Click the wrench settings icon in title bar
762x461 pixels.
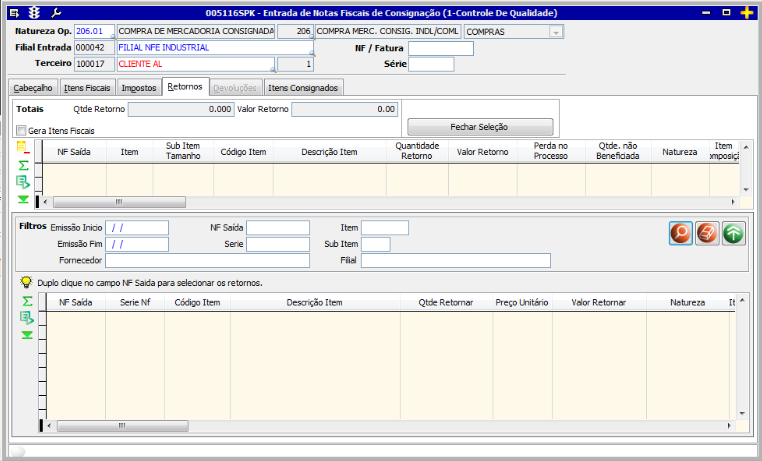tap(55, 12)
